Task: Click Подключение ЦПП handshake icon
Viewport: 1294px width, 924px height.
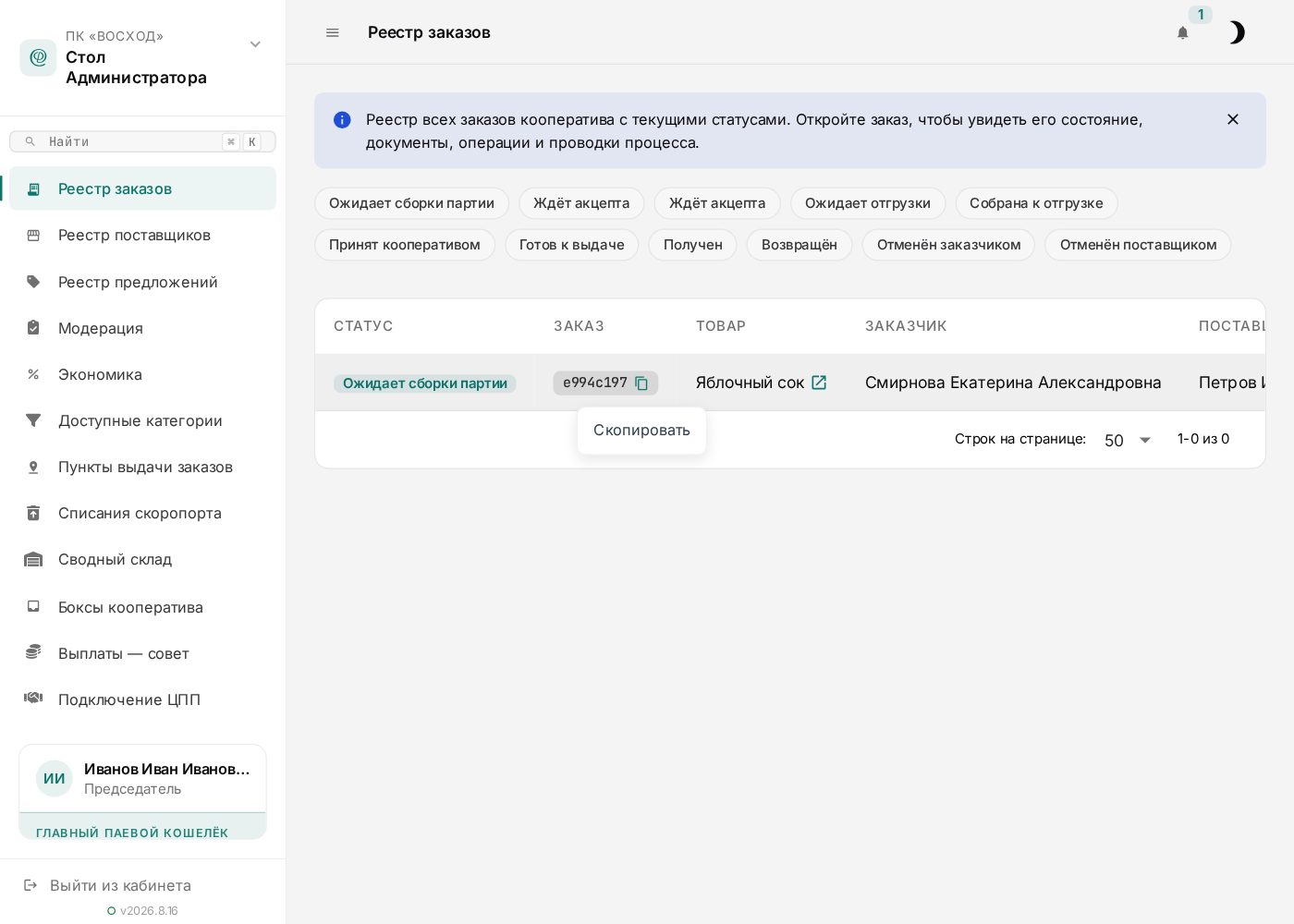Action: (x=33, y=699)
